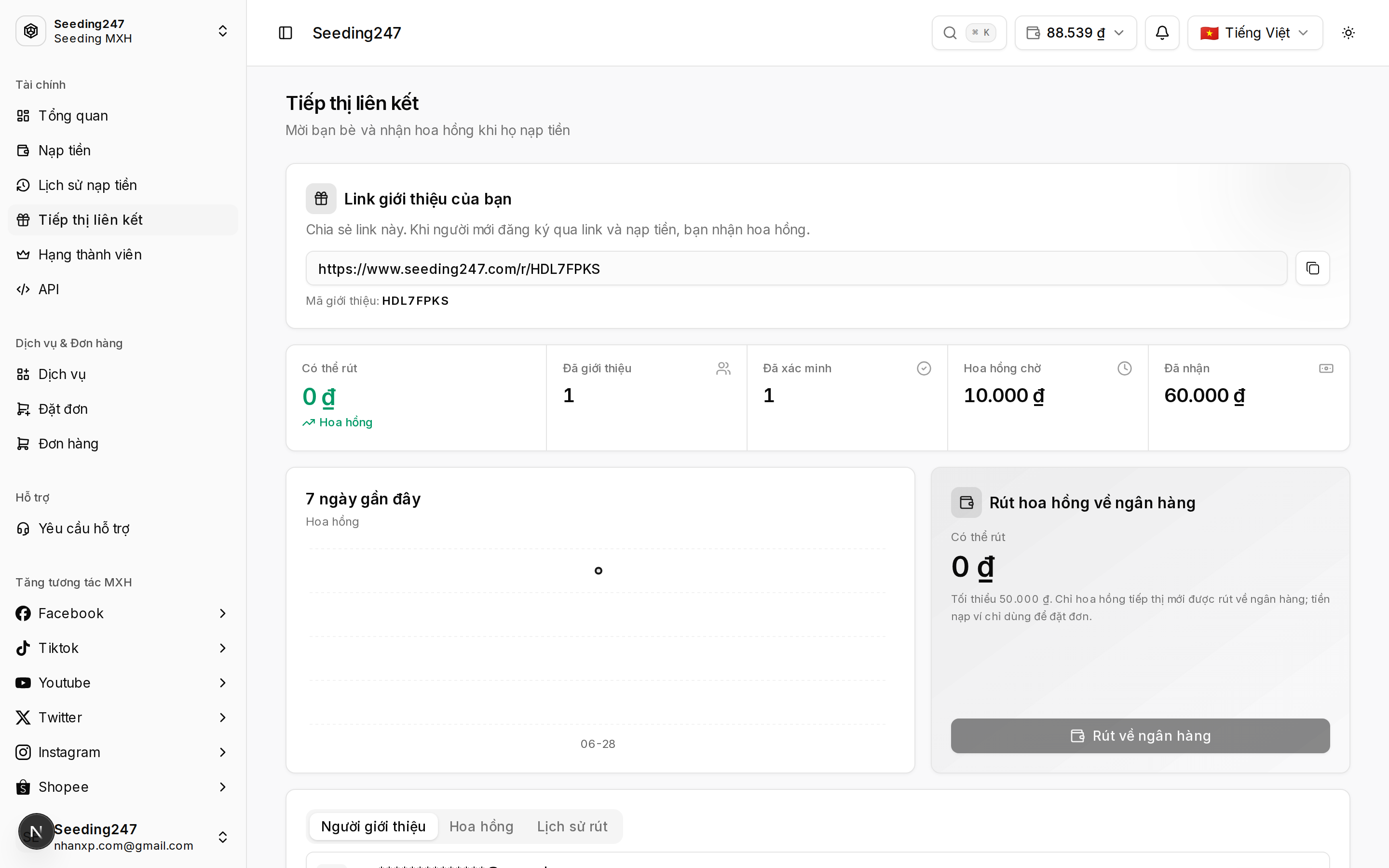Open the wallet balance 88.539 ₫ dropdown
This screenshot has height=868, width=1389.
pos(1076,33)
